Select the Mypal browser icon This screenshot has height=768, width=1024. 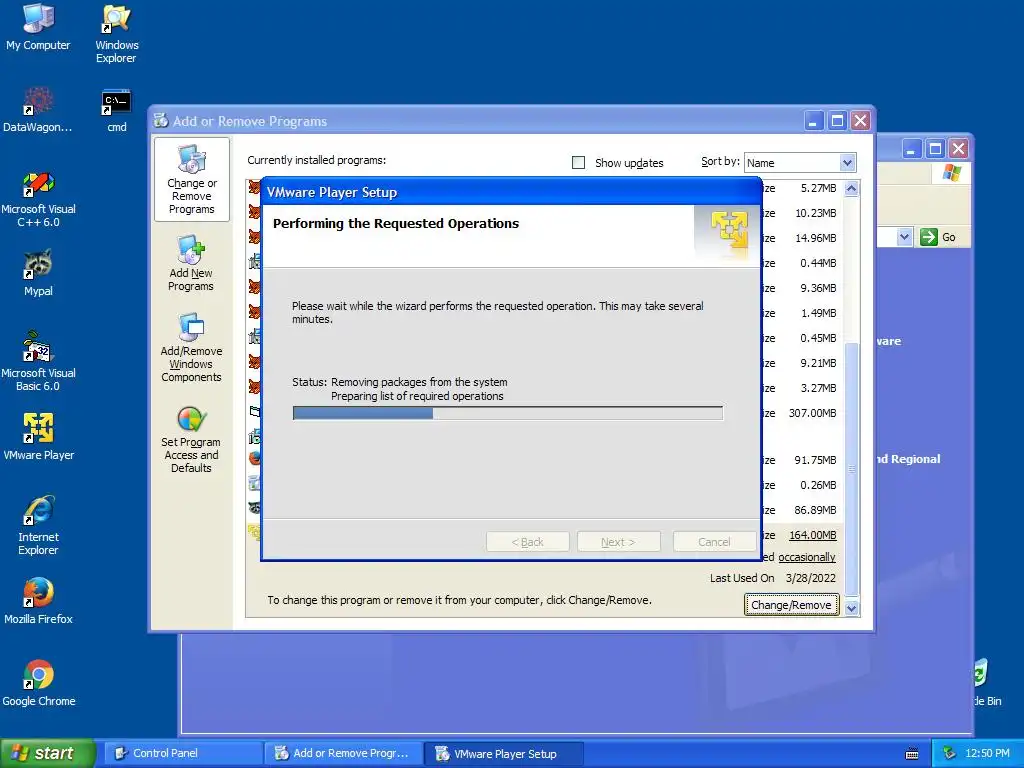point(38,272)
